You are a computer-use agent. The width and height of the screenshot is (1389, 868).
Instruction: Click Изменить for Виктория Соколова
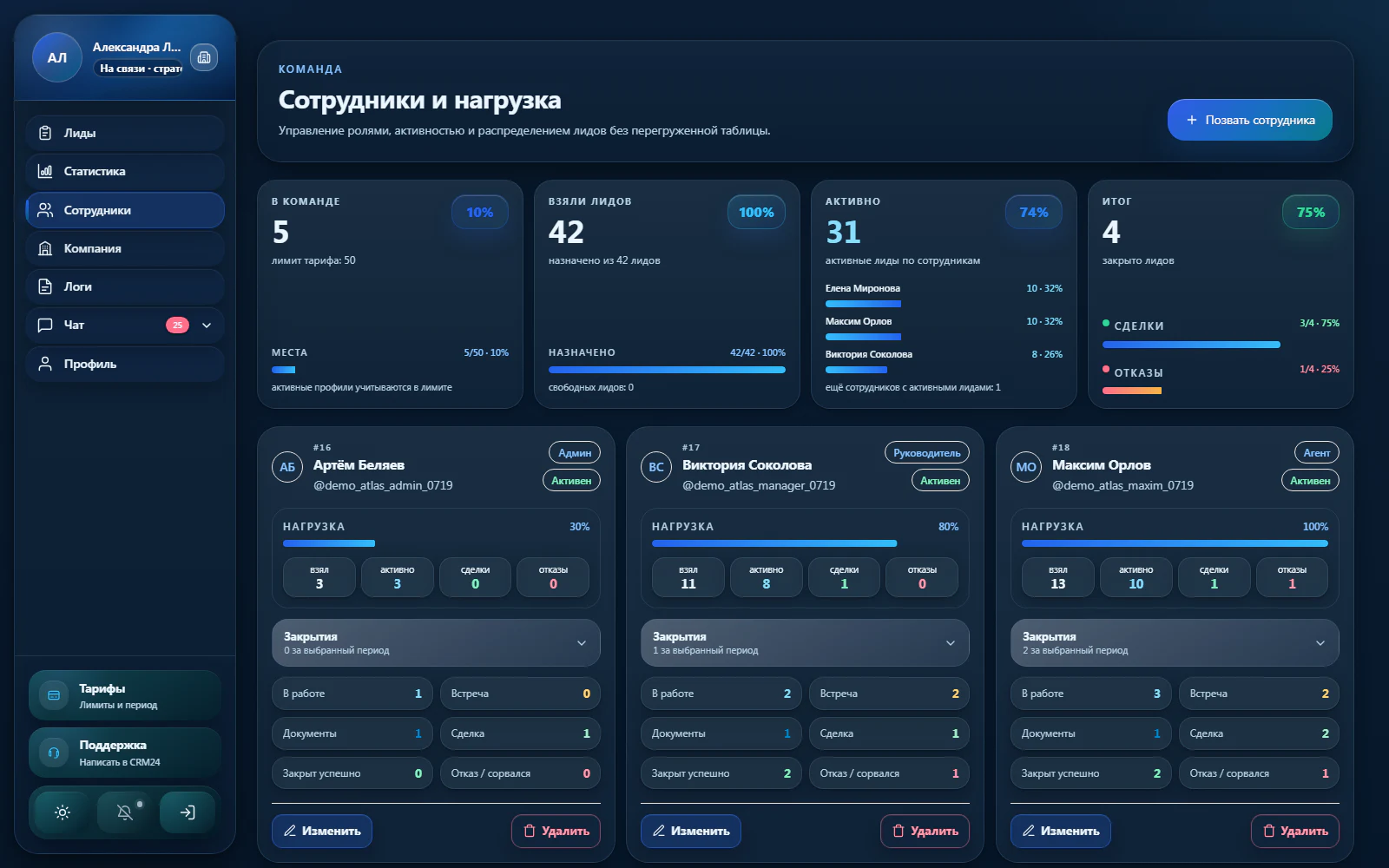[691, 831]
